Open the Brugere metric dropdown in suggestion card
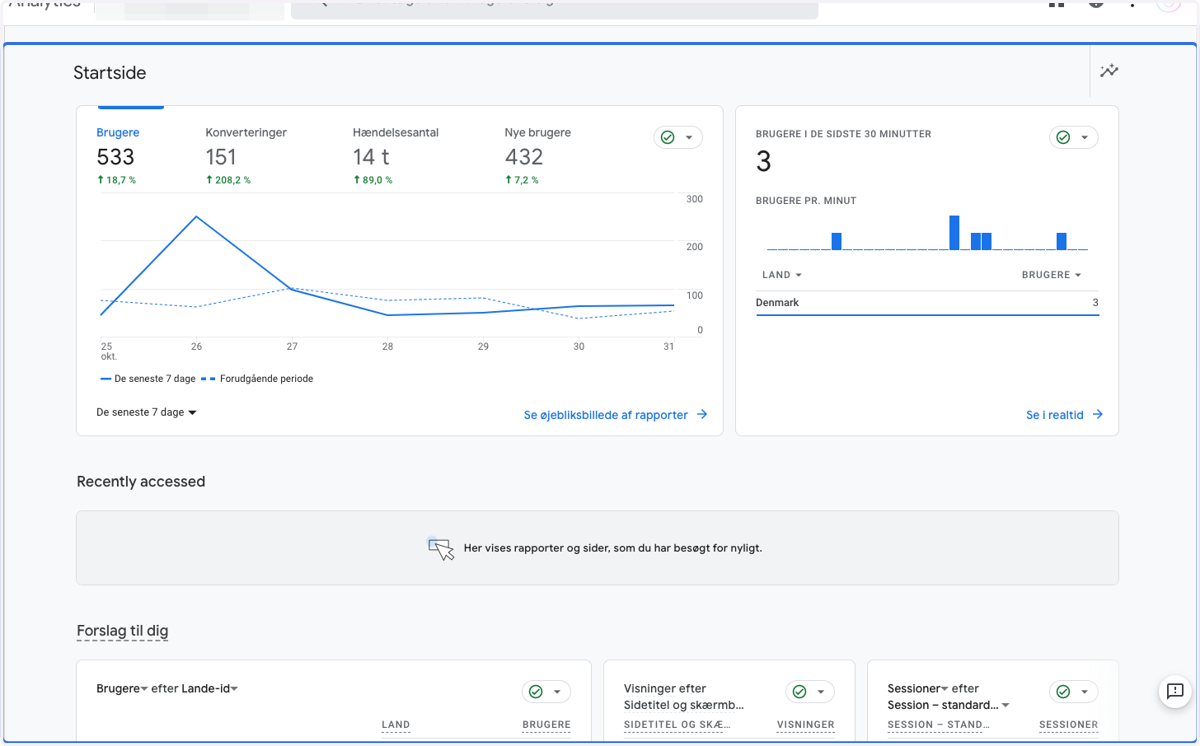 pos(122,688)
